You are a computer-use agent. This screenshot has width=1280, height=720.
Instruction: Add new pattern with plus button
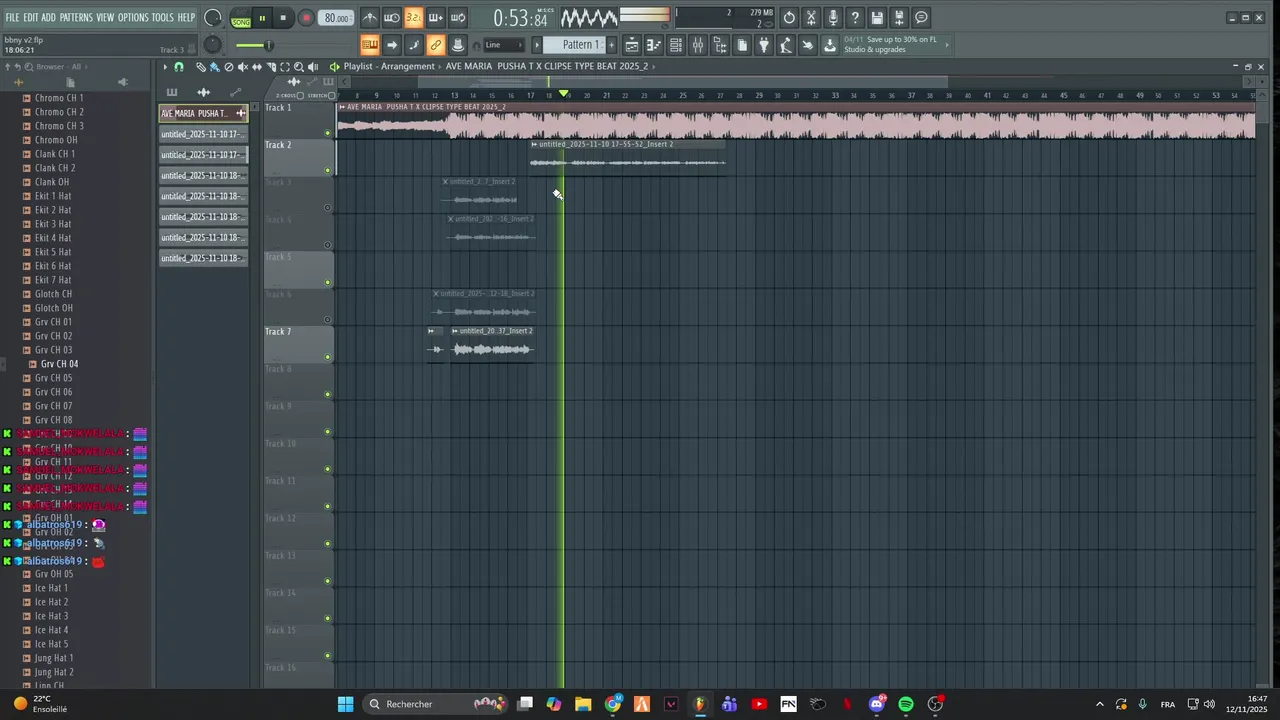[611, 44]
